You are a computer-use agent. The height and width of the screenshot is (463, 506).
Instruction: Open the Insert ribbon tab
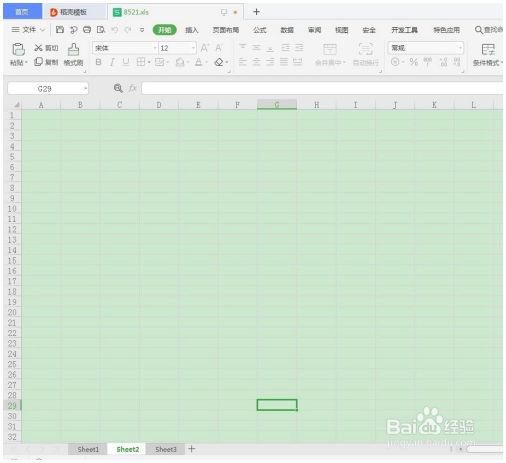point(192,30)
